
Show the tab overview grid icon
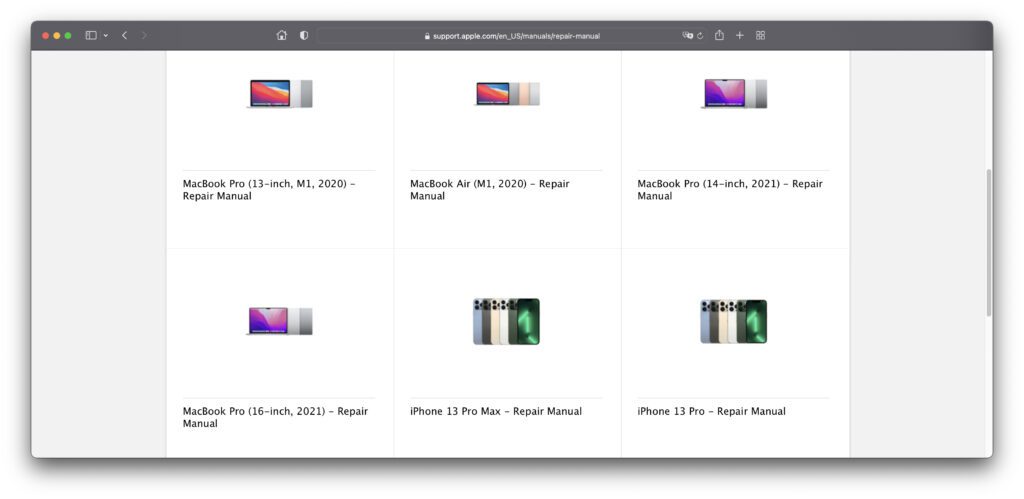[x=760, y=35]
